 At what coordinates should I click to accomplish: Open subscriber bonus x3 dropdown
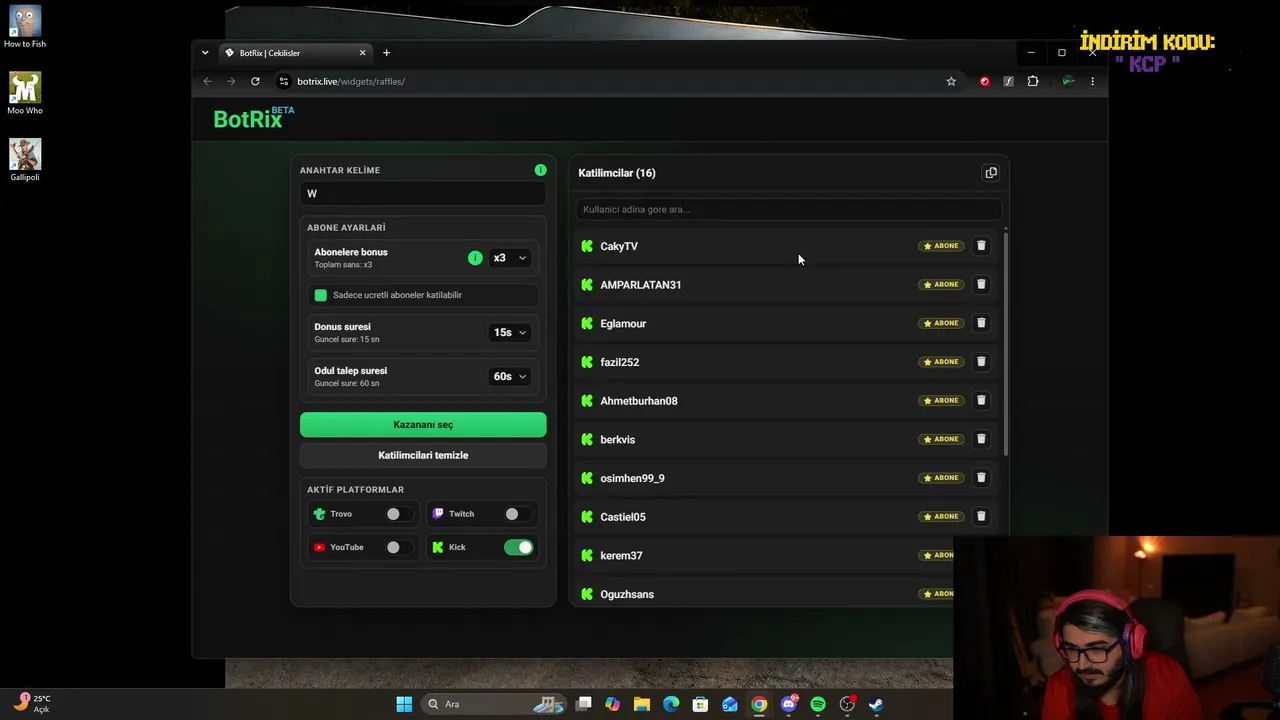tap(510, 258)
